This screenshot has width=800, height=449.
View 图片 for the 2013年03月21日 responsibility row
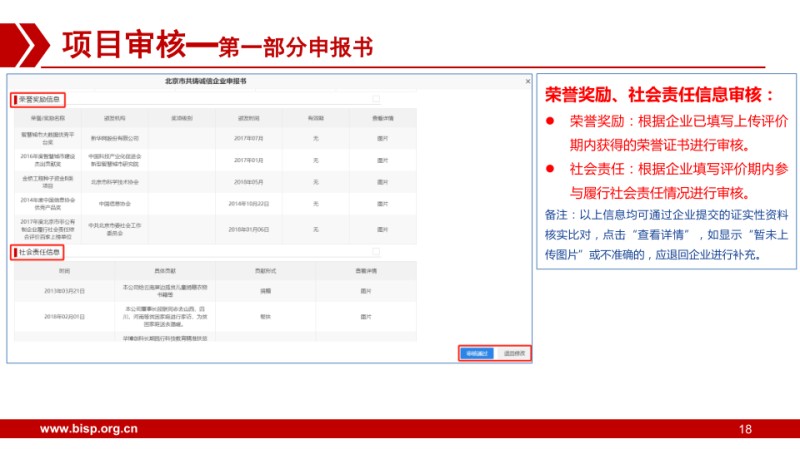click(366, 291)
